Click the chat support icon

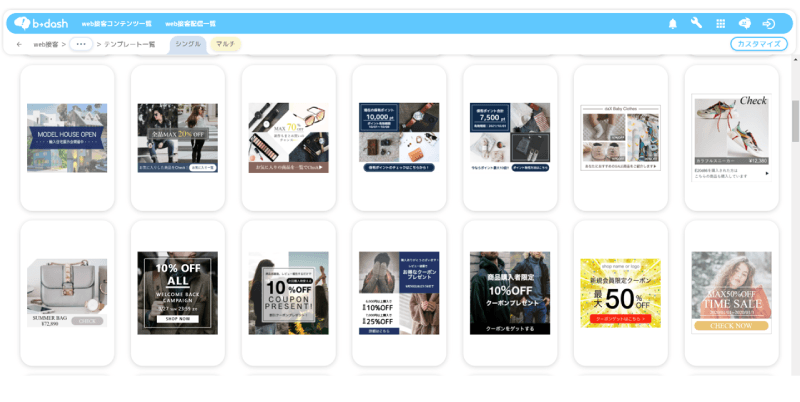point(744,23)
